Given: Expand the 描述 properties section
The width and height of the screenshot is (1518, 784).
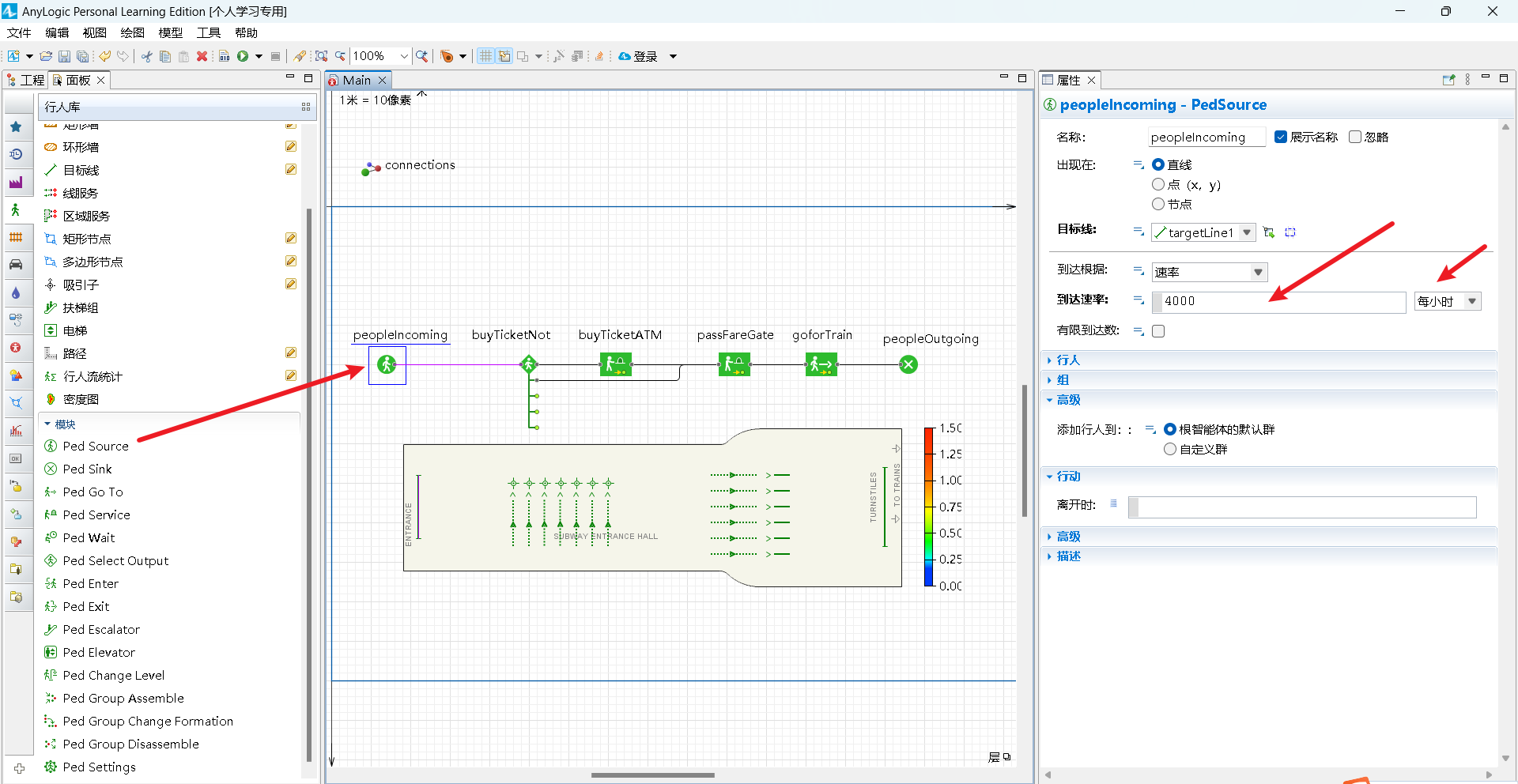Looking at the screenshot, I should point(1067,556).
